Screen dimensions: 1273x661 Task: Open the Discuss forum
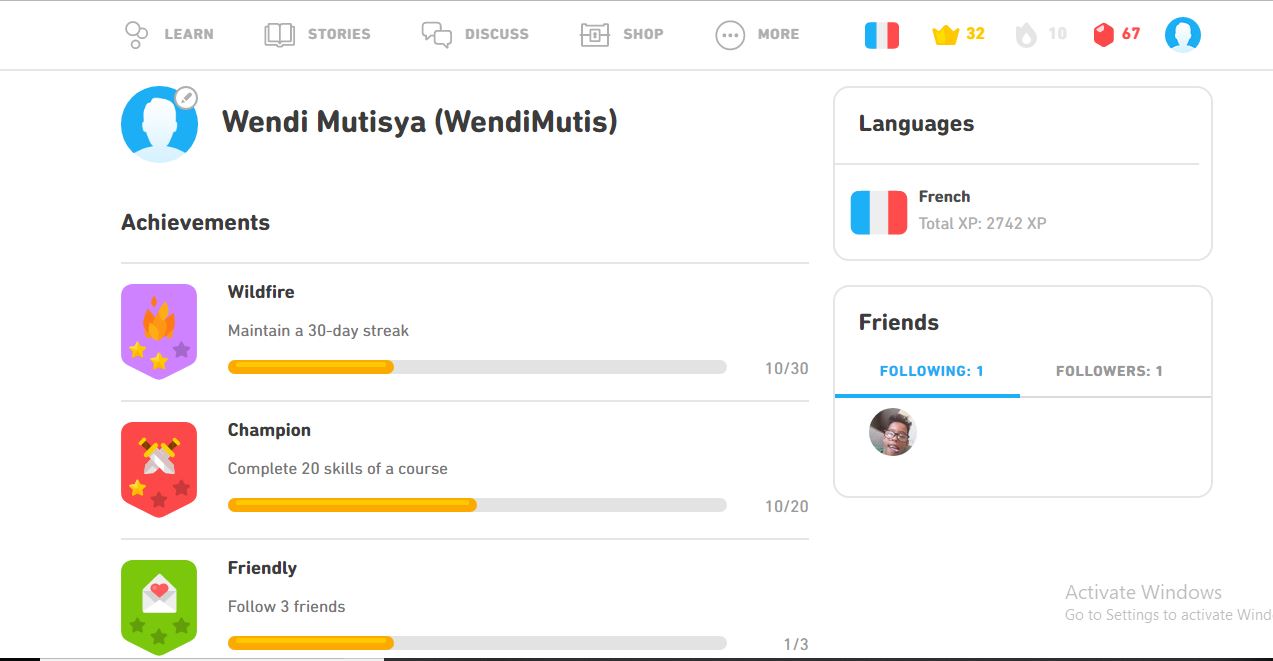(x=475, y=34)
